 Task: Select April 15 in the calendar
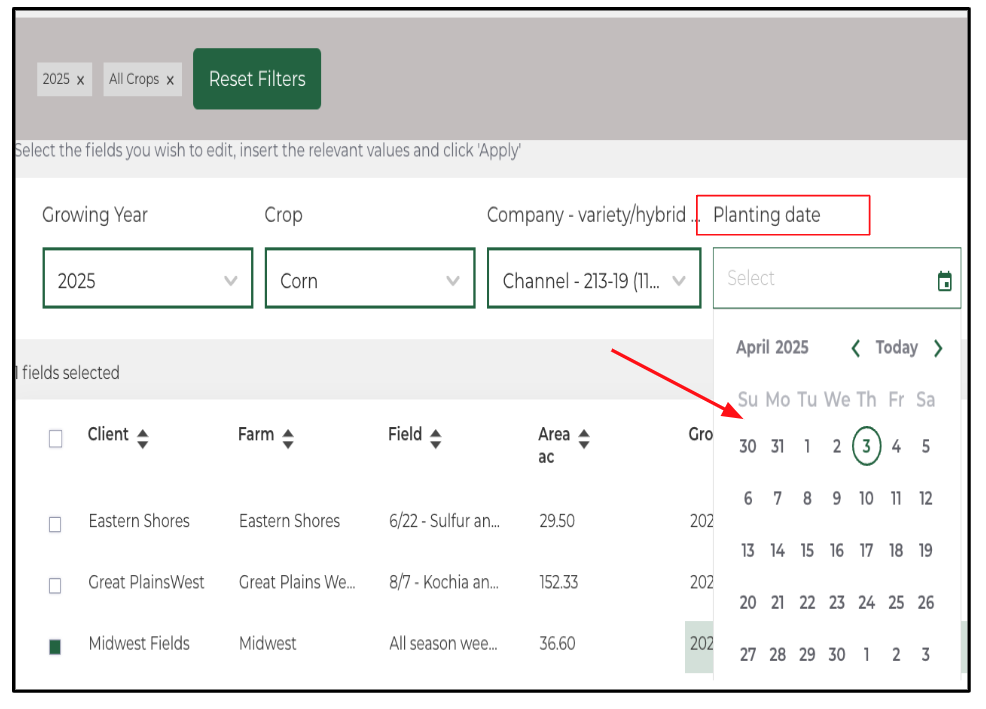tap(807, 550)
